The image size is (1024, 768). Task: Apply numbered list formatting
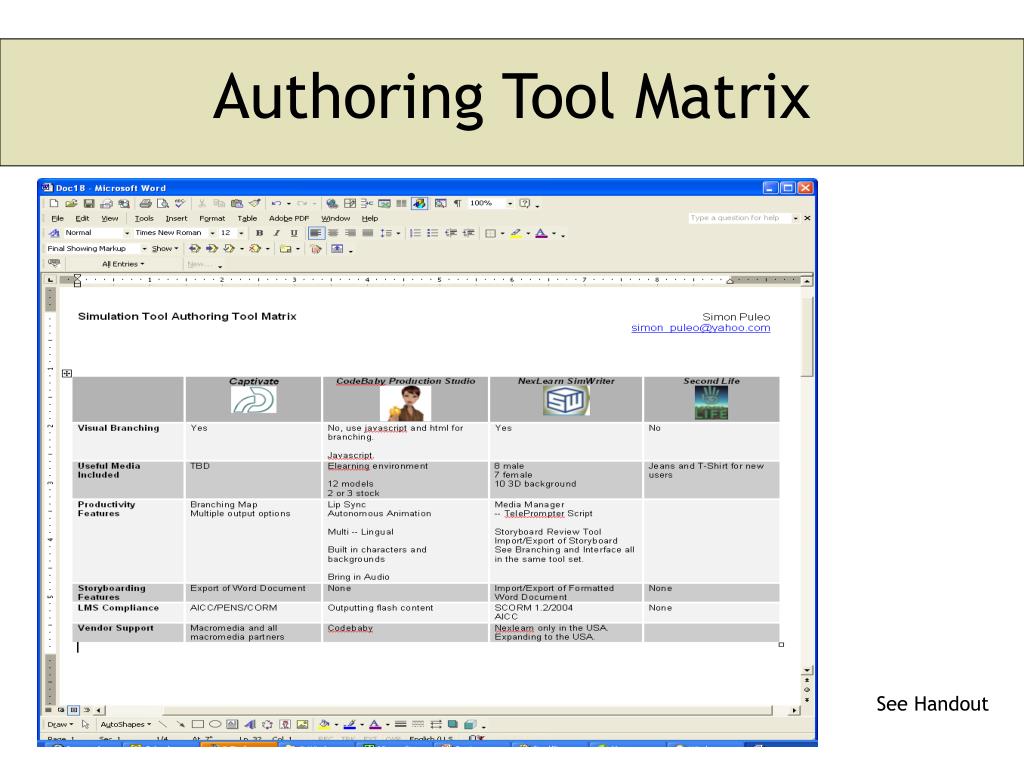click(x=415, y=233)
